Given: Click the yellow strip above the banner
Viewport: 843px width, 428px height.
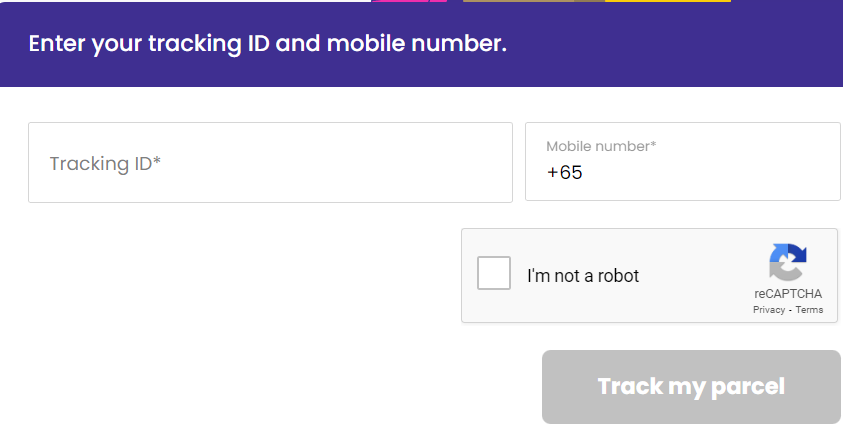Looking at the screenshot, I should point(667,1).
